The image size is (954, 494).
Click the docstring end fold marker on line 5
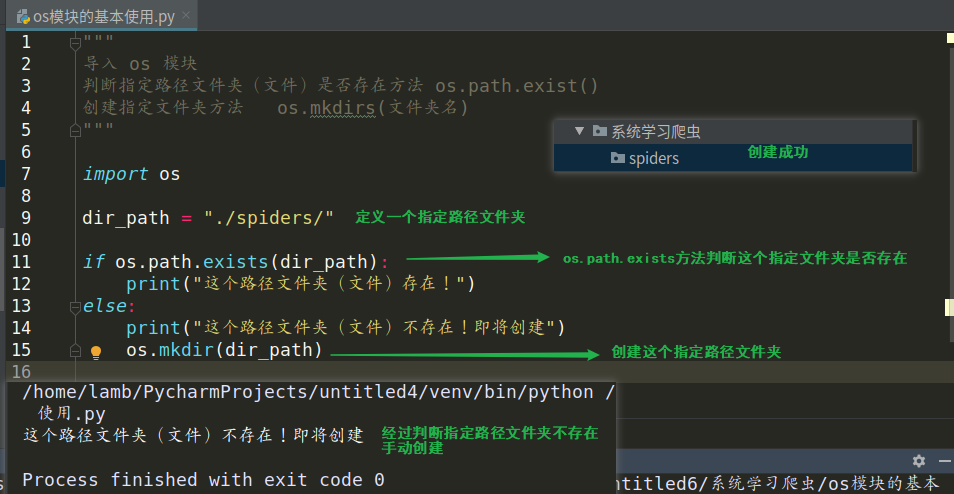click(x=75, y=130)
